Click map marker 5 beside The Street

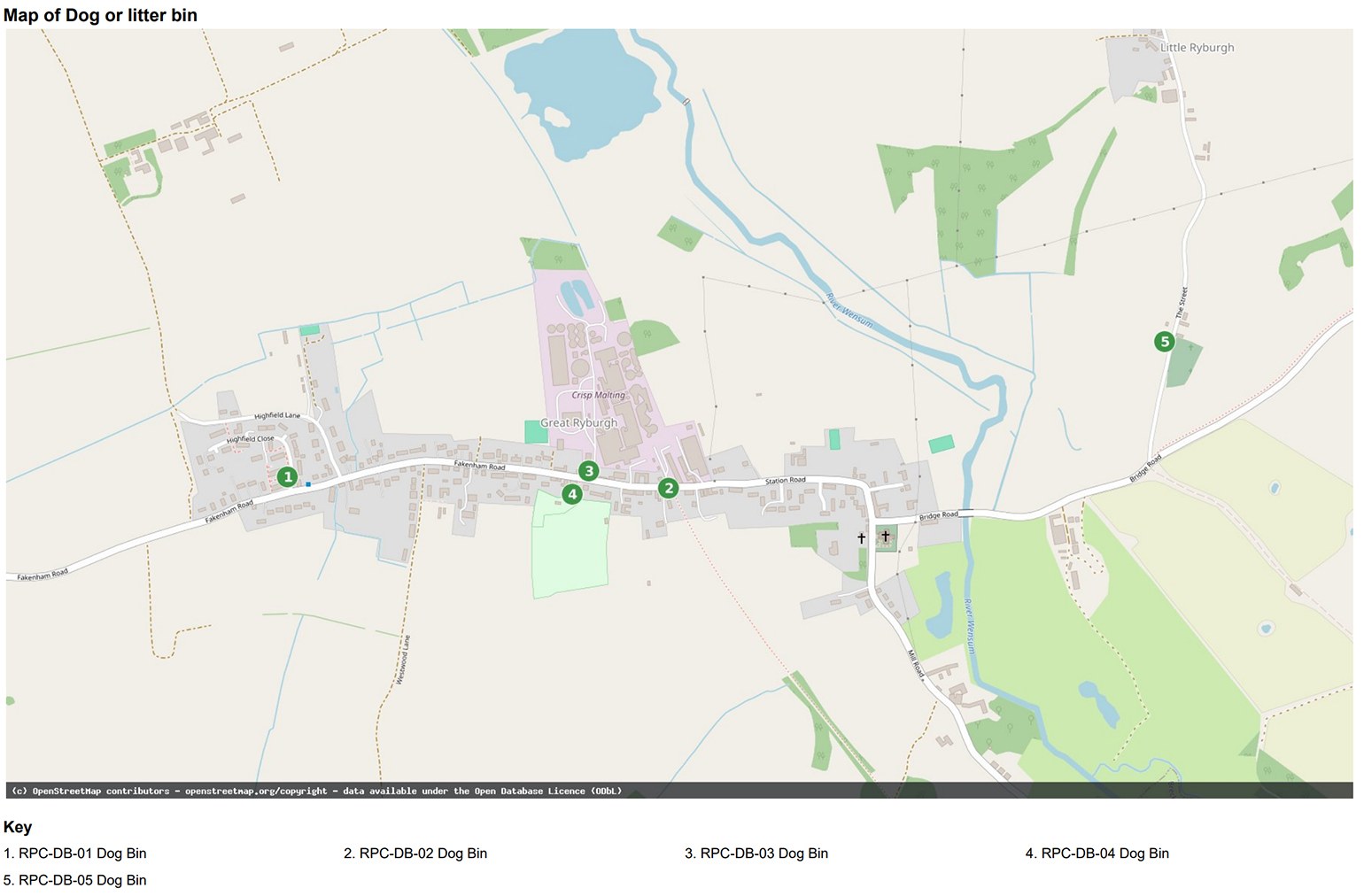1165,342
